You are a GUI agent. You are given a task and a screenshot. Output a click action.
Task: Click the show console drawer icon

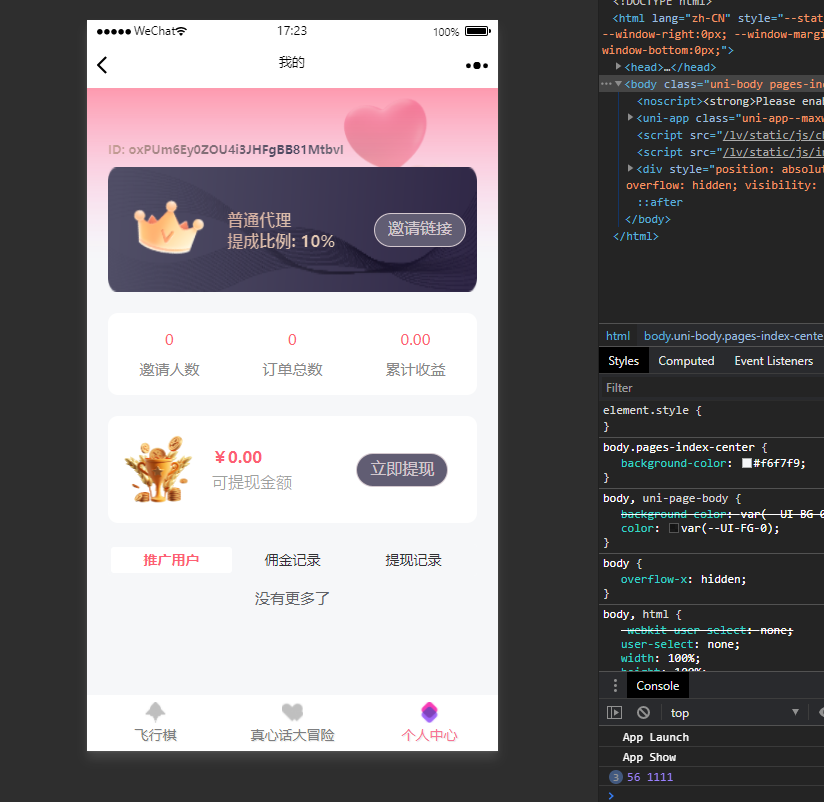pos(617,712)
